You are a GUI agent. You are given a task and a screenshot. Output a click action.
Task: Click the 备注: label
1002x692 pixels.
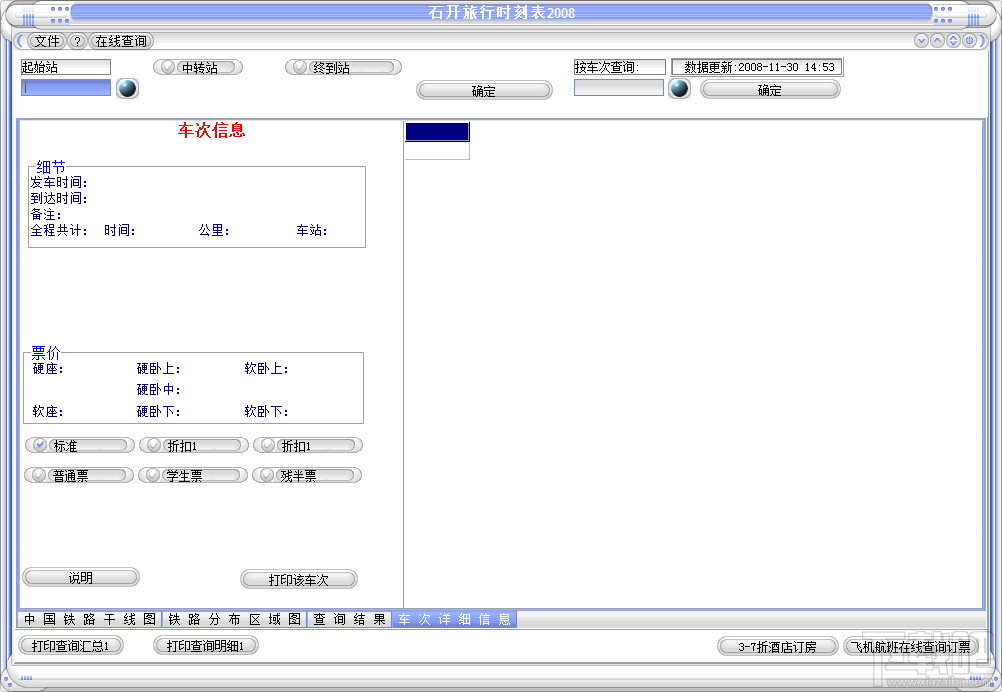[46, 215]
